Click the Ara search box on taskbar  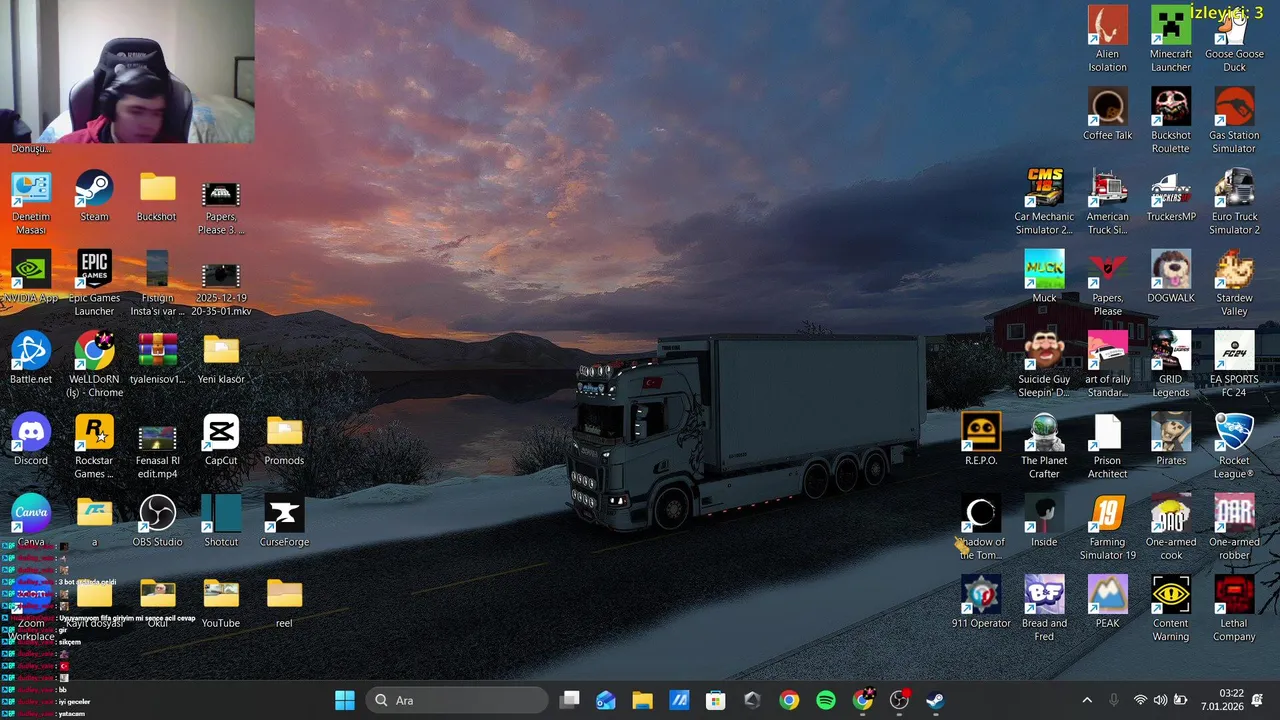(x=457, y=700)
